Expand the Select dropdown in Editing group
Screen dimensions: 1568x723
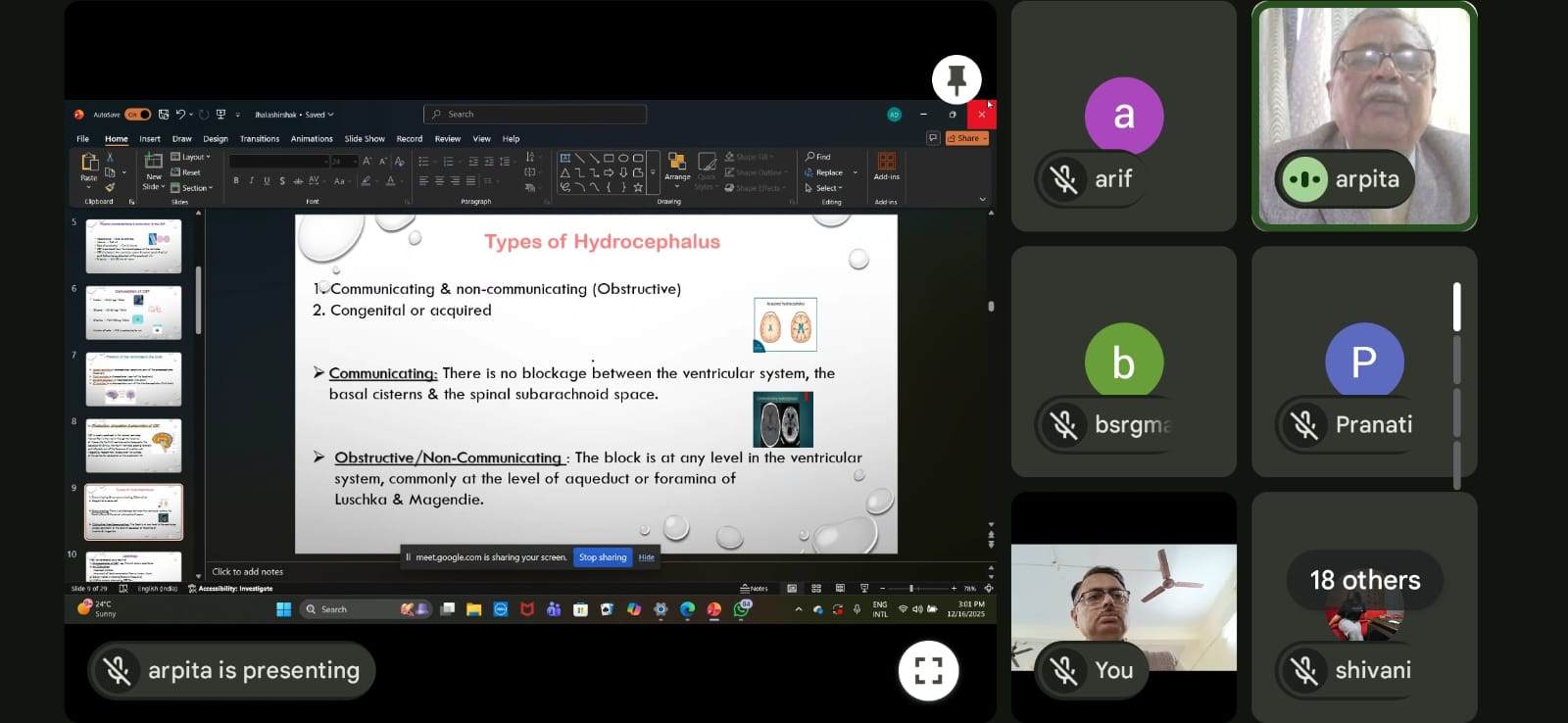pyautogui.click(x=823, y=188)
